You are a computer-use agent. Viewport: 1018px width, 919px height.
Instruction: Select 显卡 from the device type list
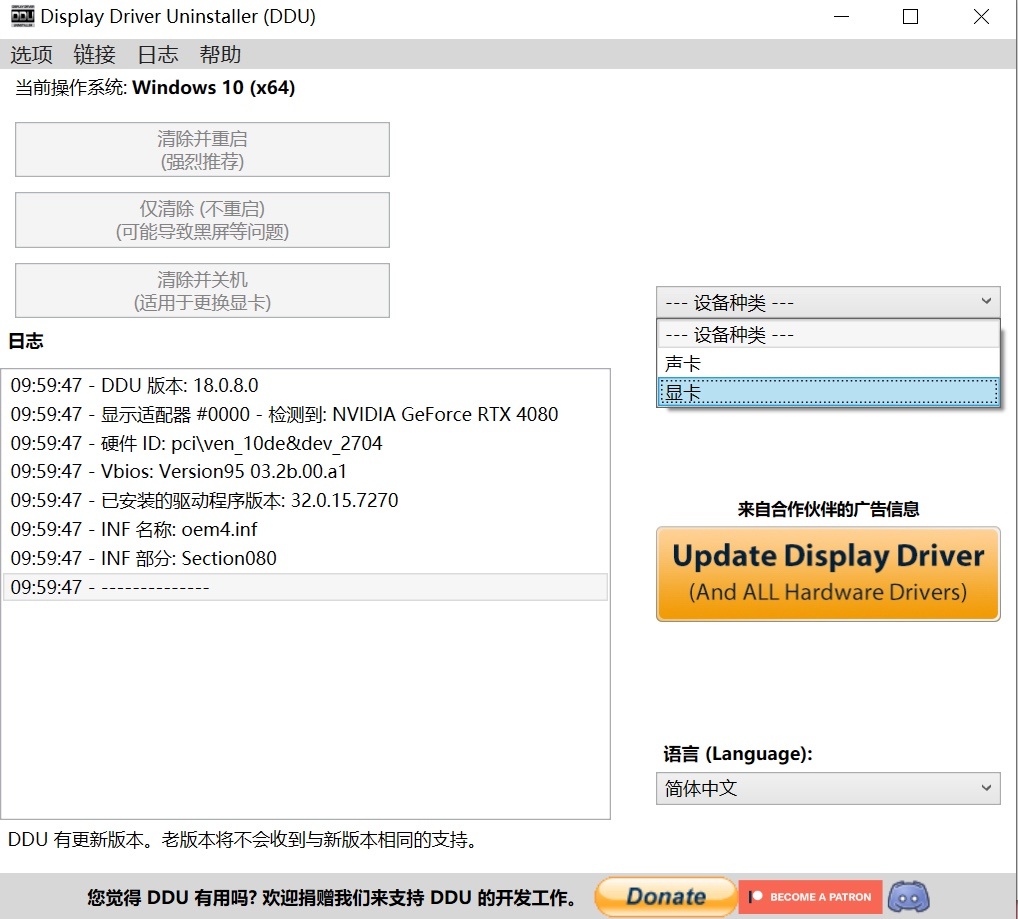tap(828, 393)
